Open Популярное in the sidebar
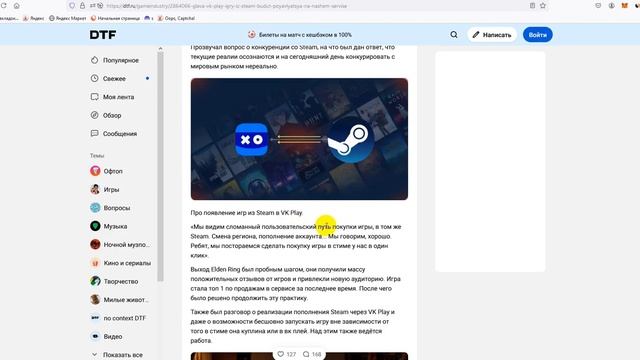 pyautogui.click(x=120, y=60)
